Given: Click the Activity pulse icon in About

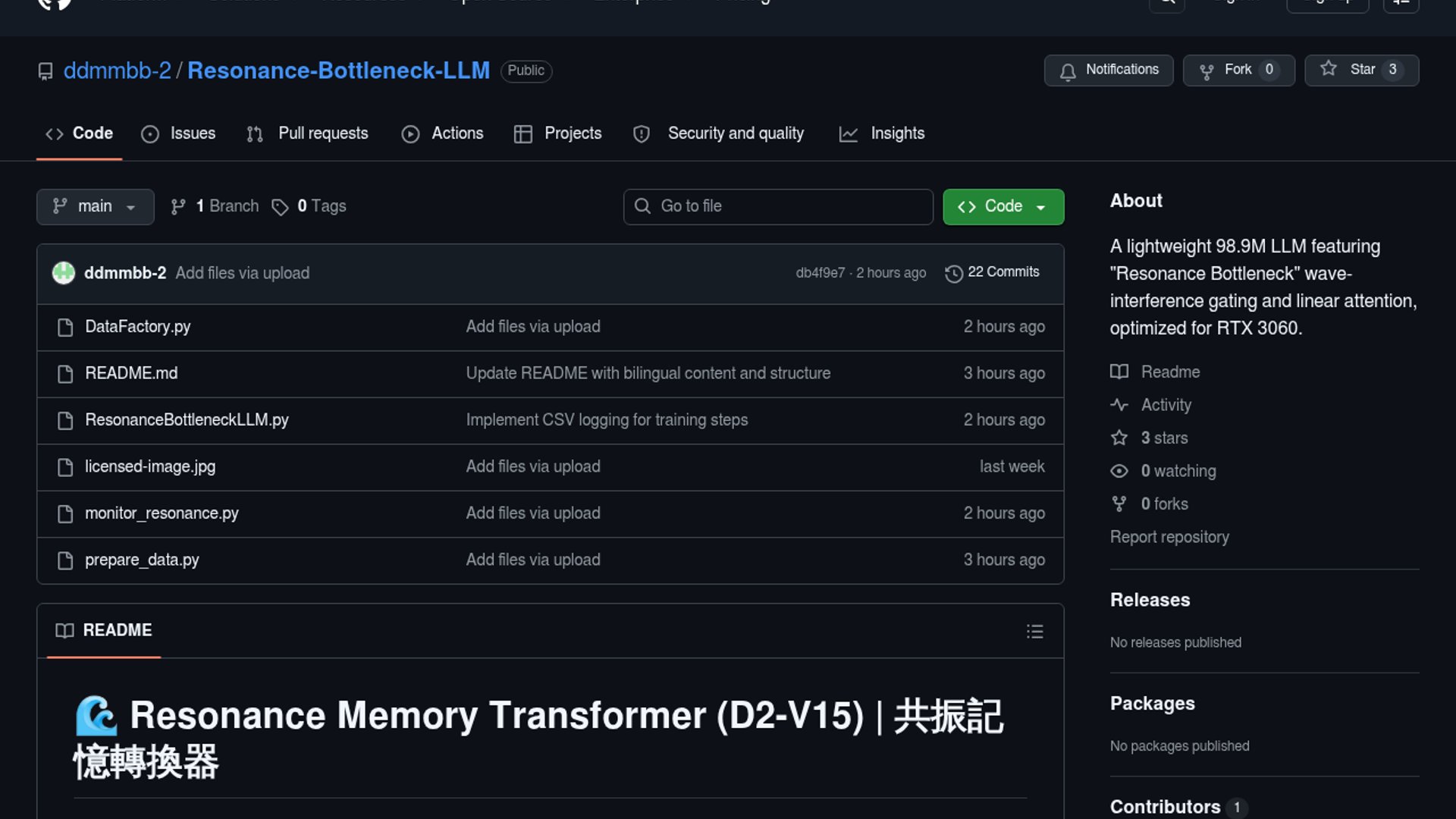Looking at the screenshot, I should tap(1119, 405).
